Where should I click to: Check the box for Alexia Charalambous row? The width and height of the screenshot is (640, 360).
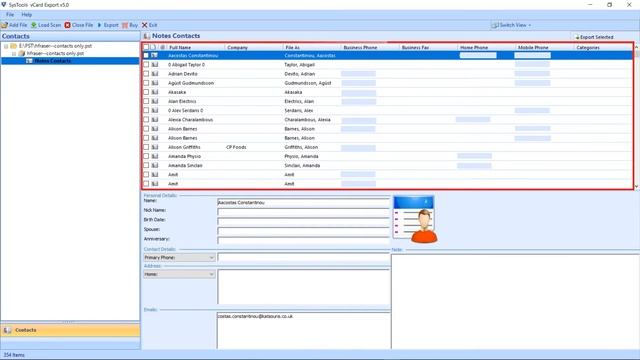tap(146, 120)
